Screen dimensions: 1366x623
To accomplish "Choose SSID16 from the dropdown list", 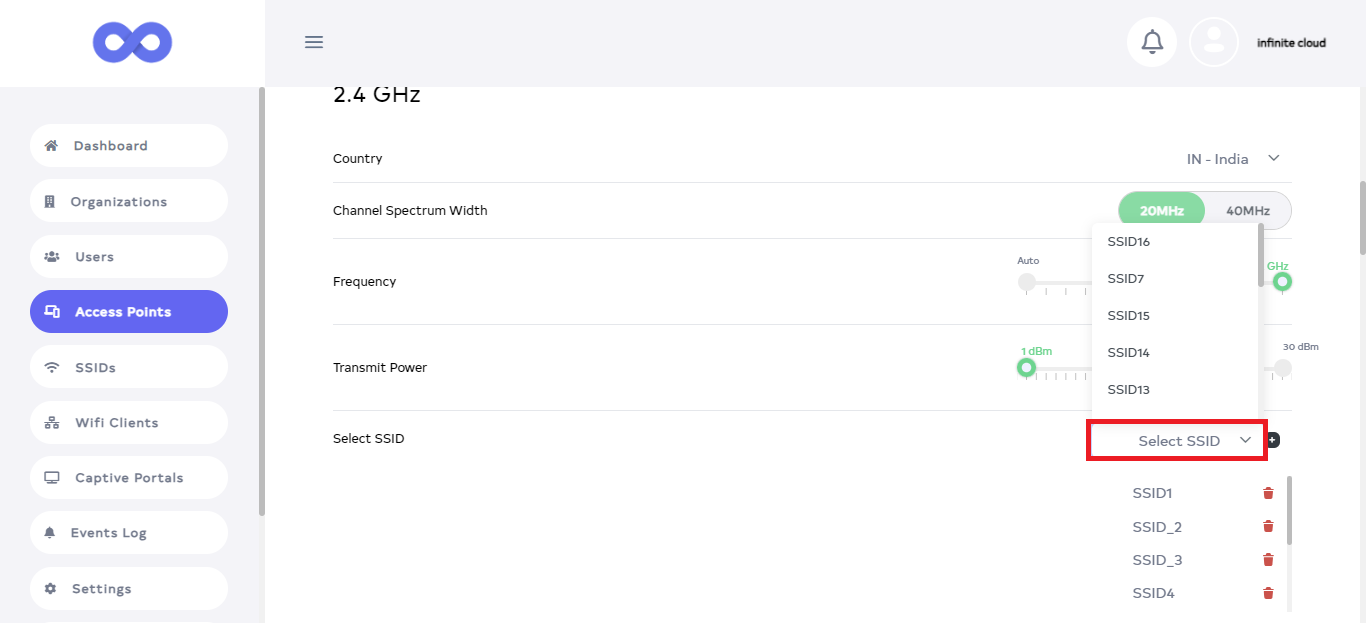I will click(1129, 242).
